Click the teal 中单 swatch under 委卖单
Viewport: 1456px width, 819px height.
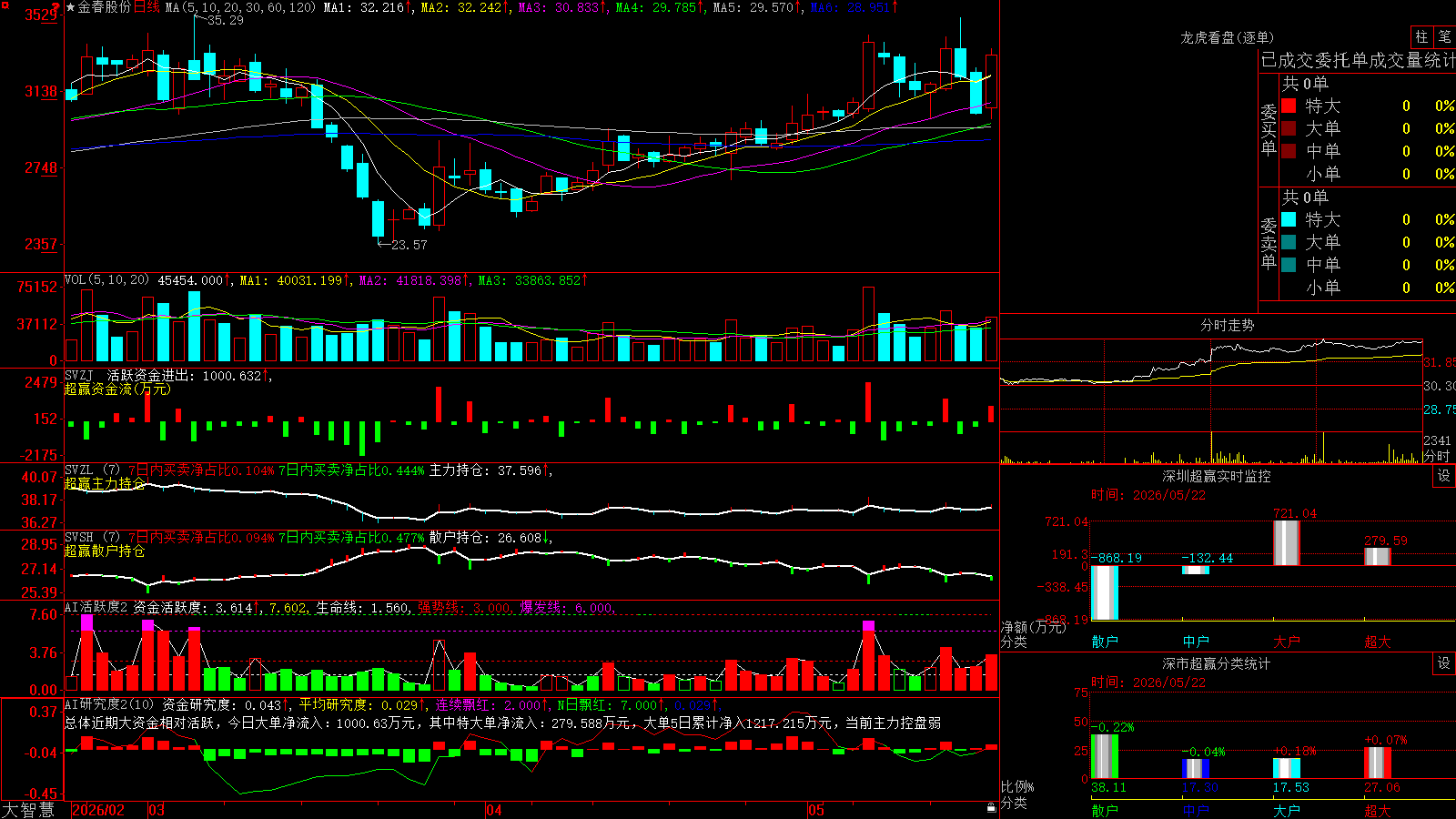click(1289, 265)
